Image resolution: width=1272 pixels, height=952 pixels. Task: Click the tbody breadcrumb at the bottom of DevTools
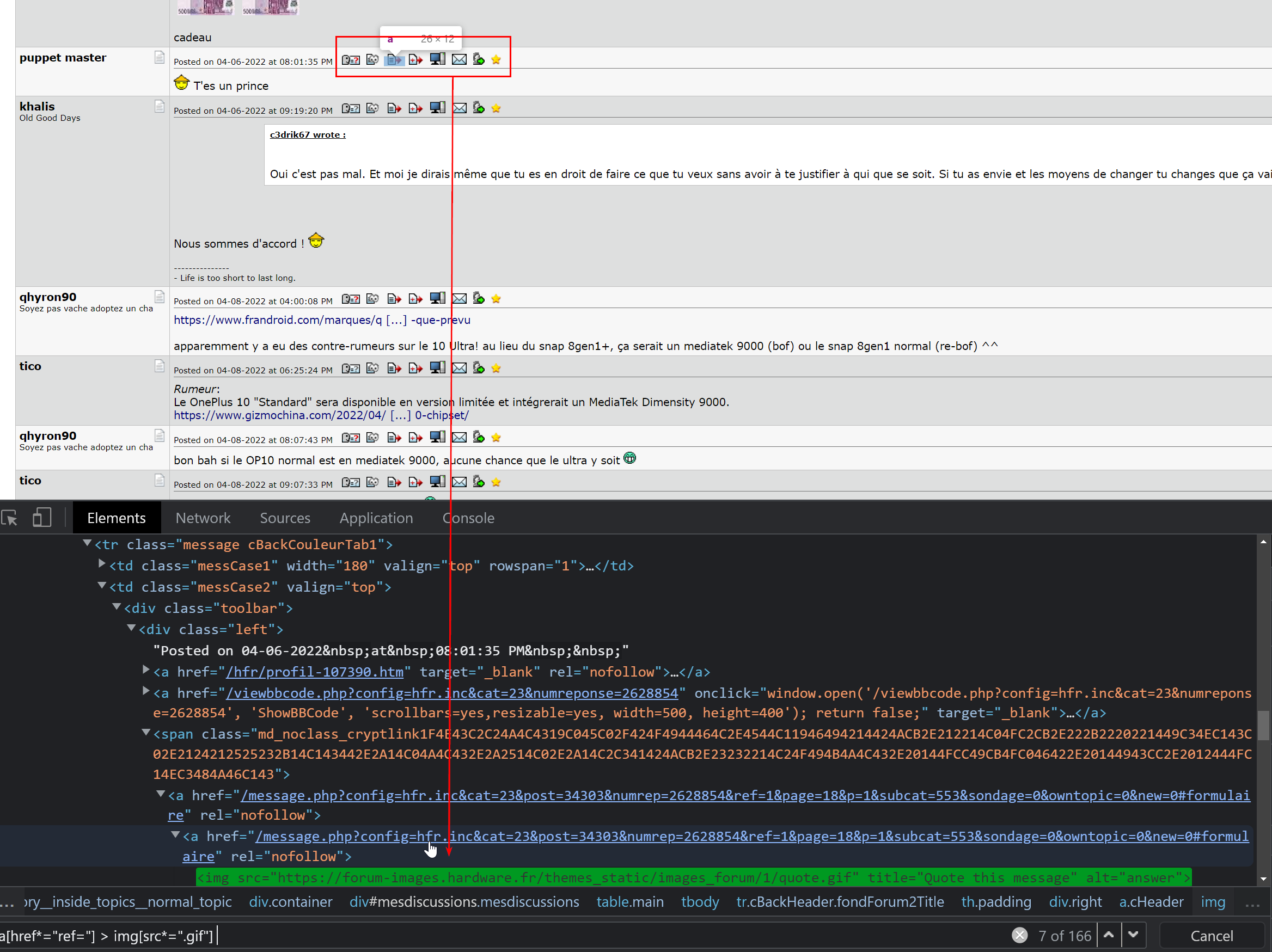coord(700,902)
